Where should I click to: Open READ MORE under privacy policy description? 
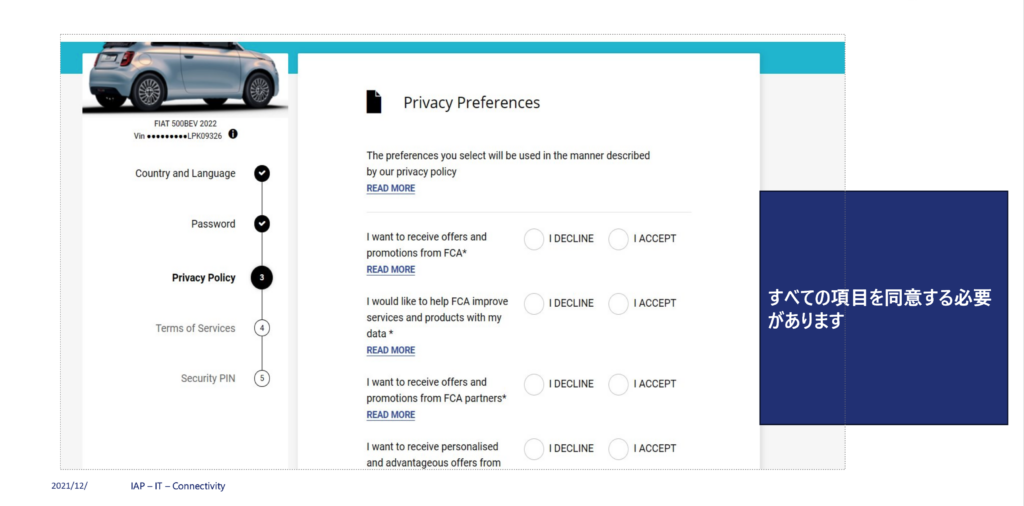[x=391, y=188]
